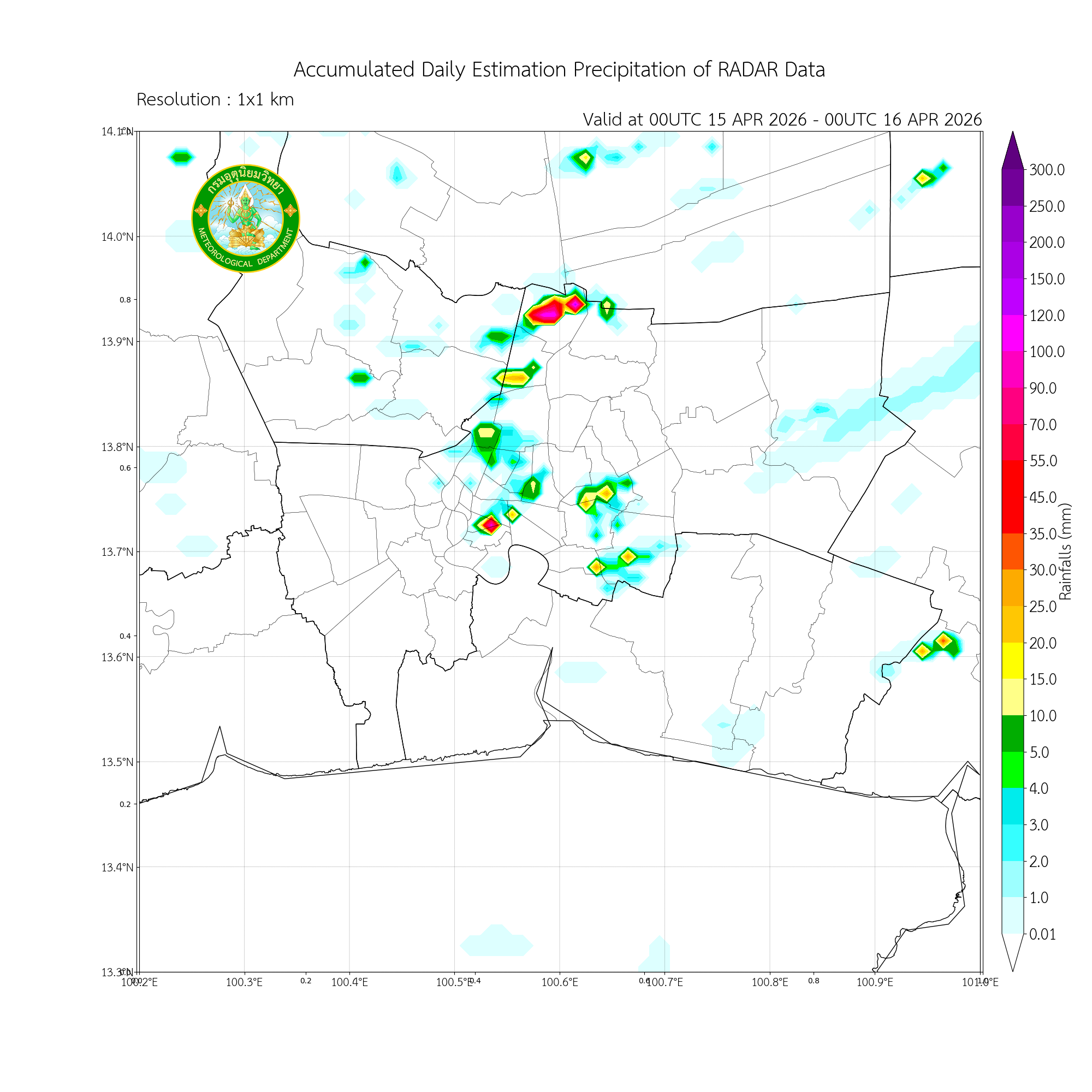Click the 100.9°E longitude axis label
1092x1092 pixels.
coord(874,982)
